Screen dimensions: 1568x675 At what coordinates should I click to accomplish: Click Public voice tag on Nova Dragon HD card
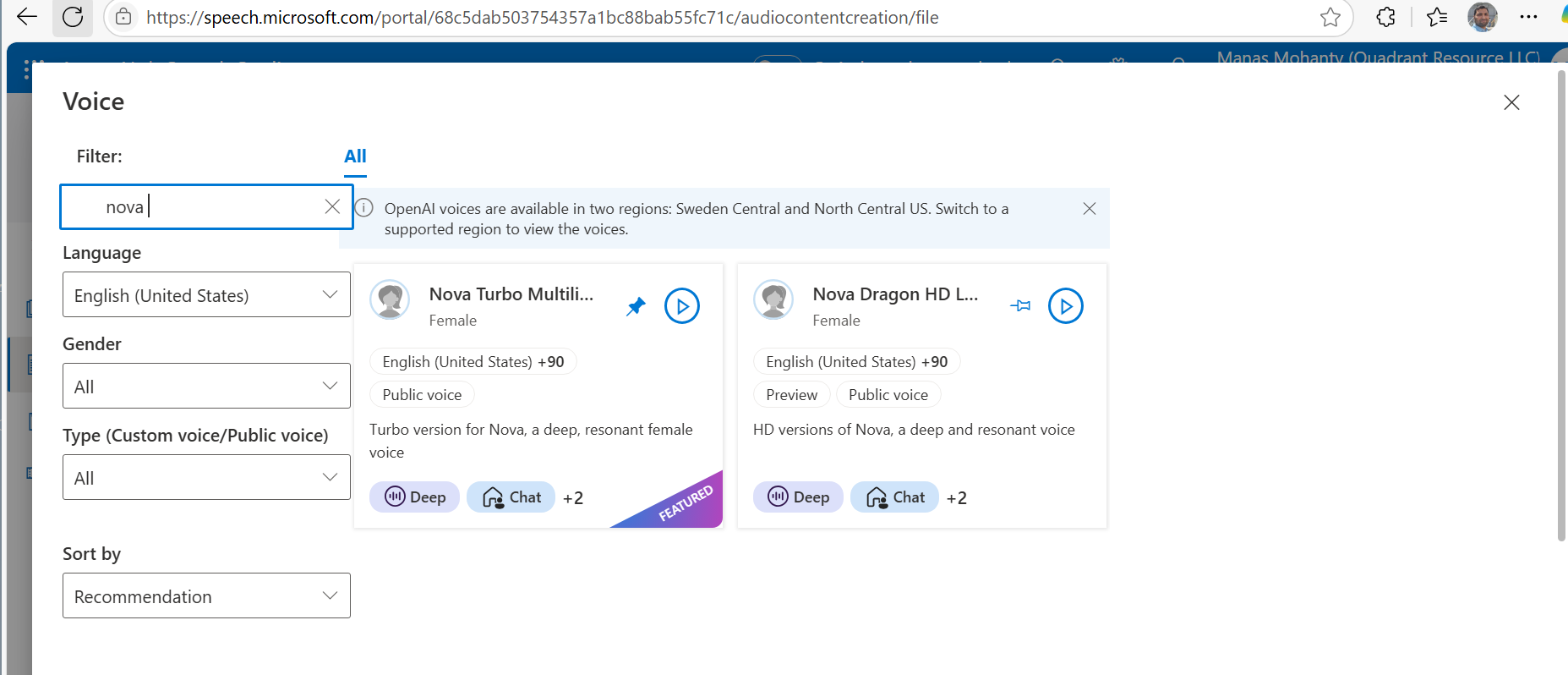tap(888, 395)
